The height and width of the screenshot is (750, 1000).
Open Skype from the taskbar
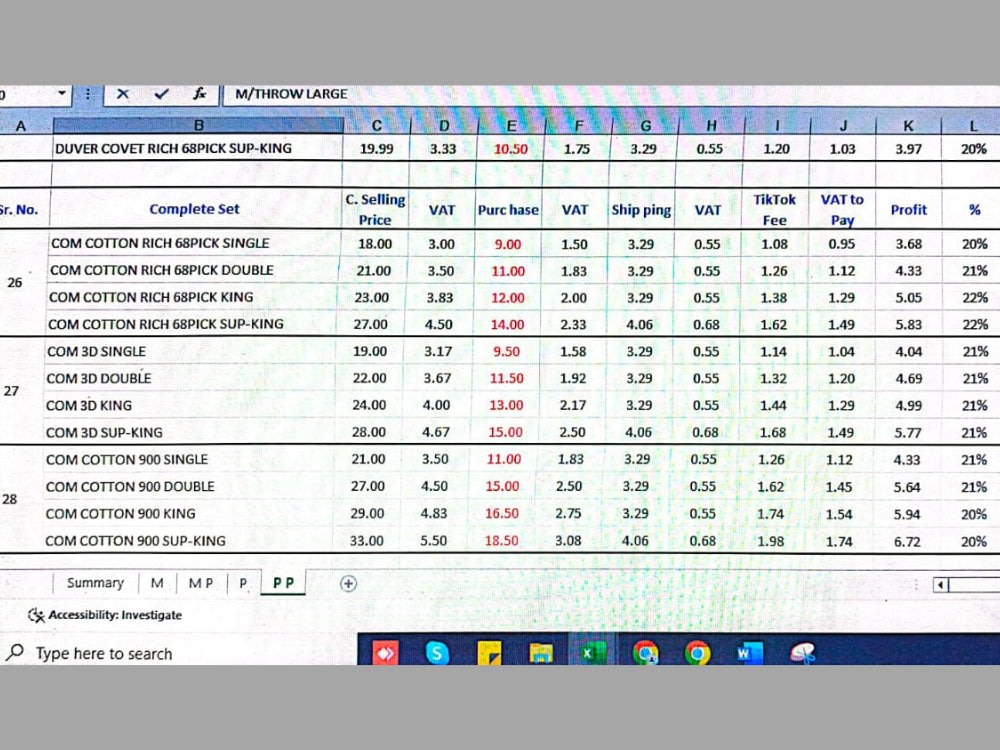(x=437, y=652)
